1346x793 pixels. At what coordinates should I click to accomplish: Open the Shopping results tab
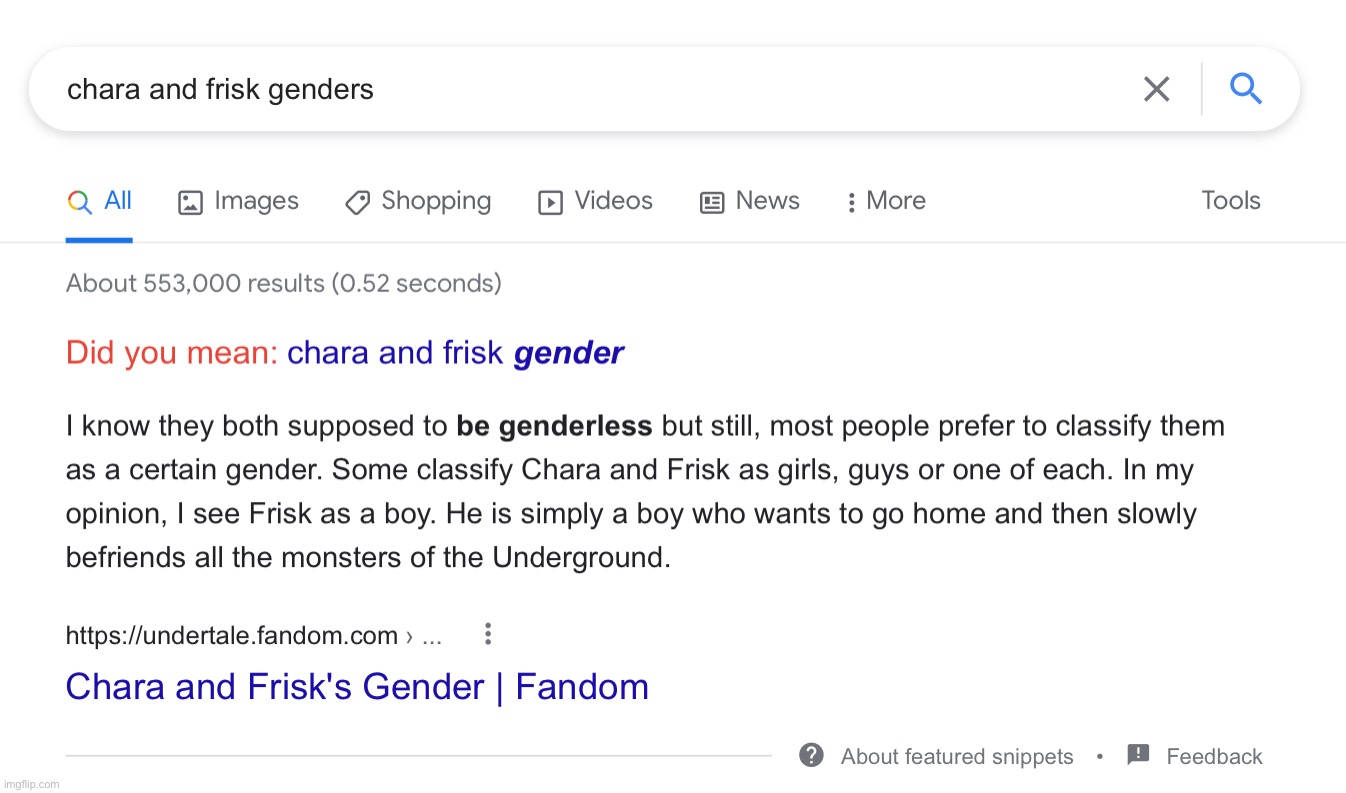click(x=436, y=201)
